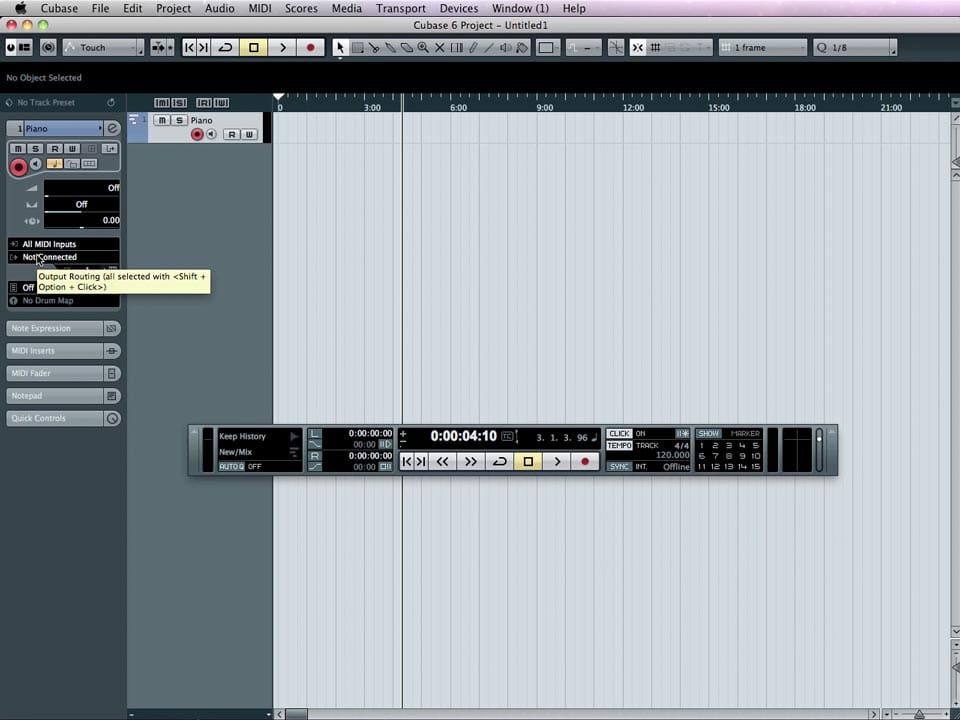Screen dimensions: 960x720
Task: Select the Split scissors tool
Action: pyautogui.click(x=374, y=48)
